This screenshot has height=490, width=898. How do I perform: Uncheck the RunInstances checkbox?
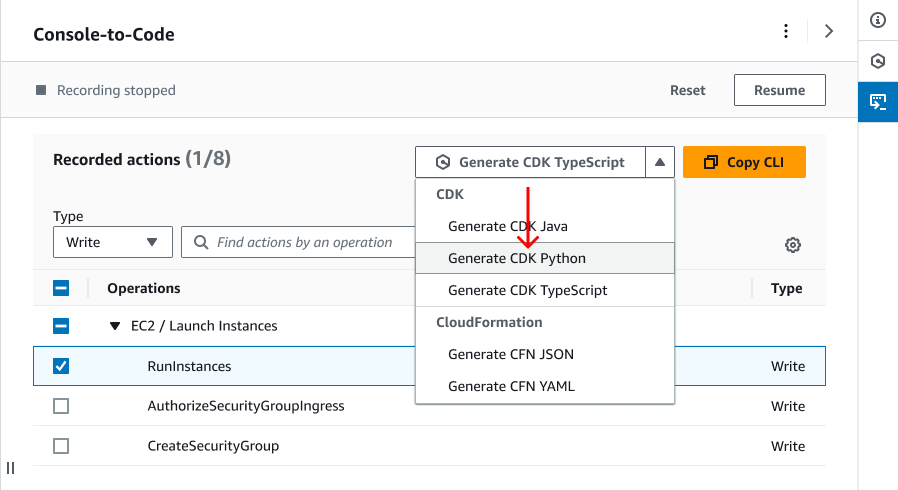(x=61, y=366)
